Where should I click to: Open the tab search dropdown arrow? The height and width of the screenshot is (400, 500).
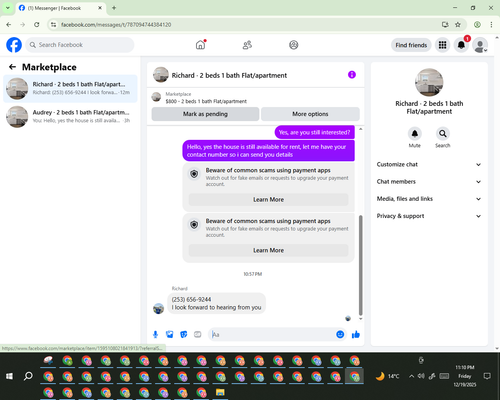point(8,8)
